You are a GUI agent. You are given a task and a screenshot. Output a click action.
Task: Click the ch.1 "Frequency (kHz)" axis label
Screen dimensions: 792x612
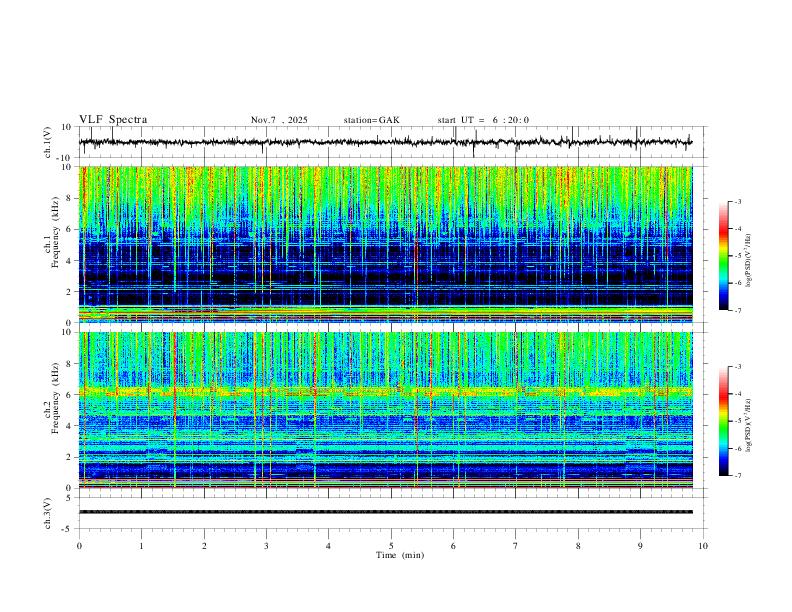tap(55, 232)
